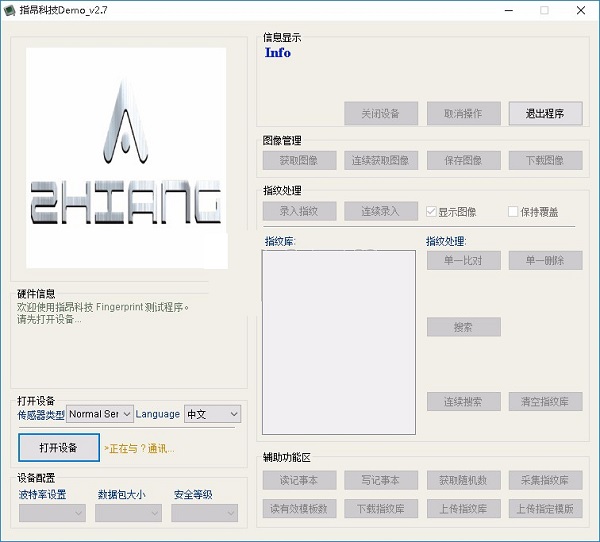The width and height of the screenshot is (600, 542).
Task: Click the 读记事本 button
Action: (x=299, y=480)
